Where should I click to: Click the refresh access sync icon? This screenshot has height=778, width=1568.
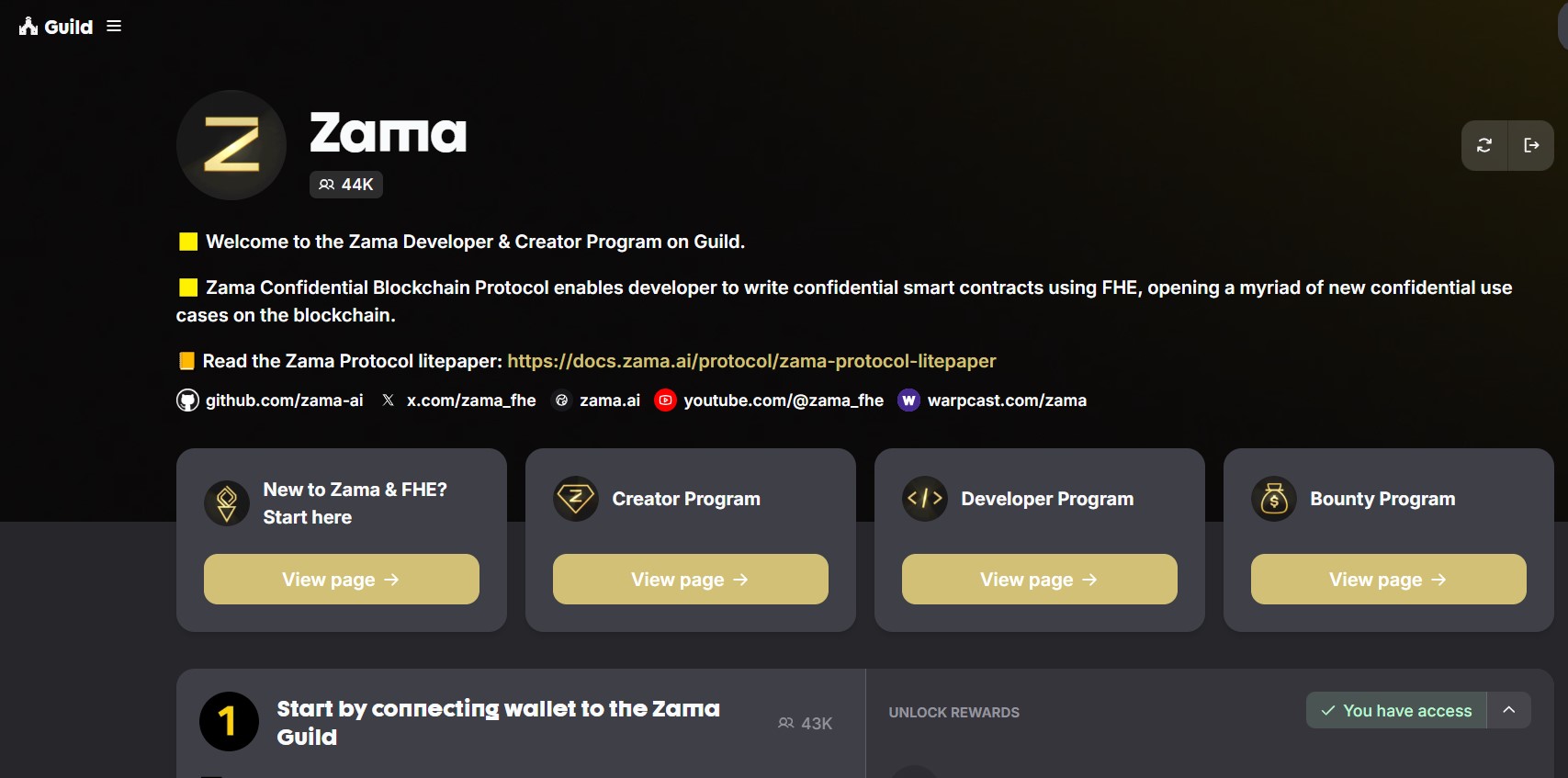coord(1484,145)
